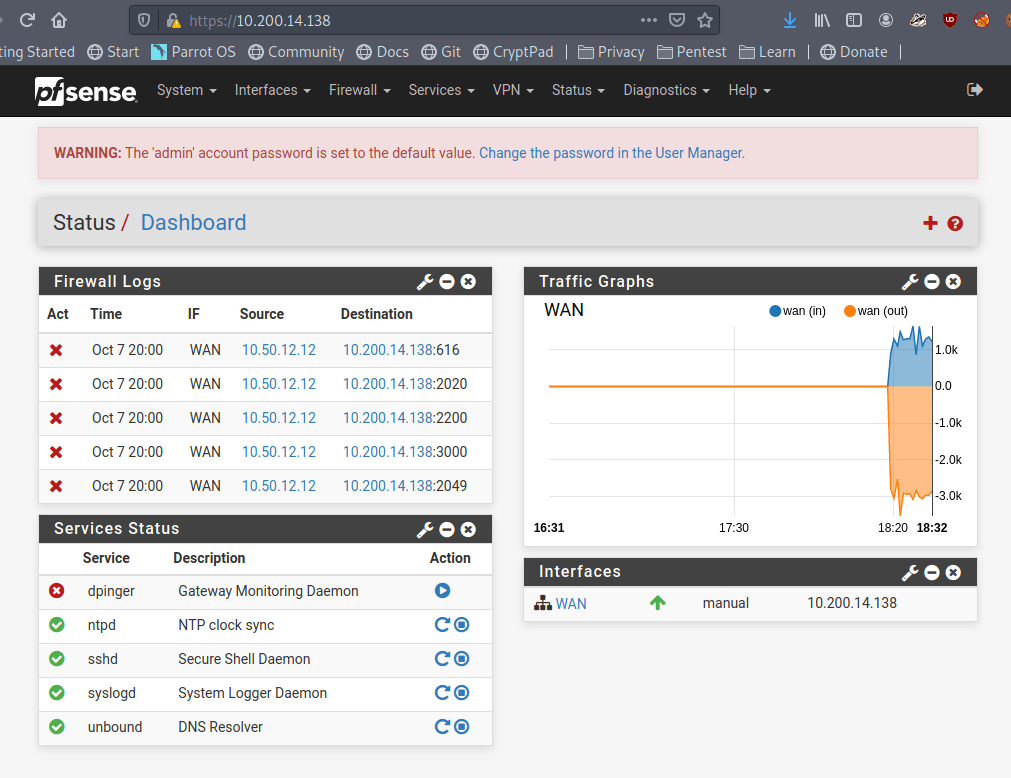The width and height of the screenshot is (1011, 778).
Task: Expand the Diagnostics dropdown menu
Action: 666,90
